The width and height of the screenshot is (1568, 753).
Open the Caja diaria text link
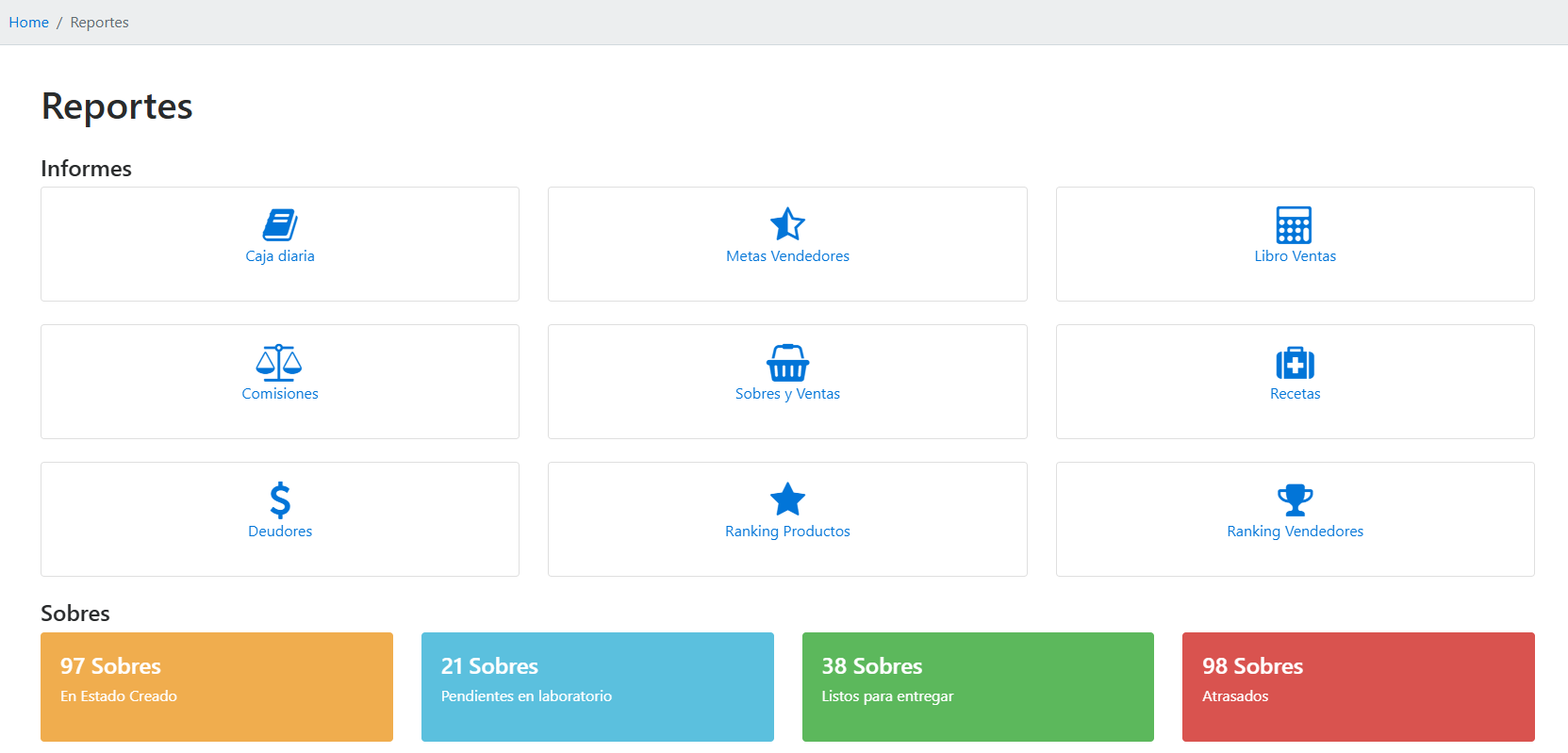coord(280,256)
